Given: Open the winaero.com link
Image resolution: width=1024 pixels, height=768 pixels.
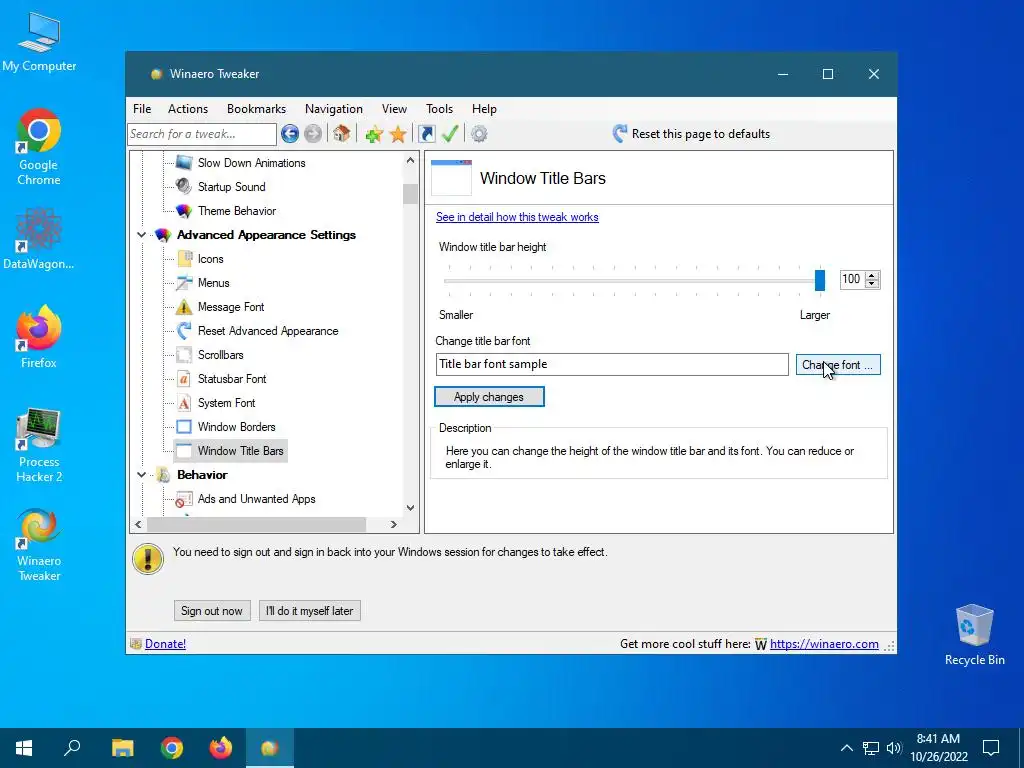Looking at the screenshot, I should pyautogui.click(x=824, y=644).
